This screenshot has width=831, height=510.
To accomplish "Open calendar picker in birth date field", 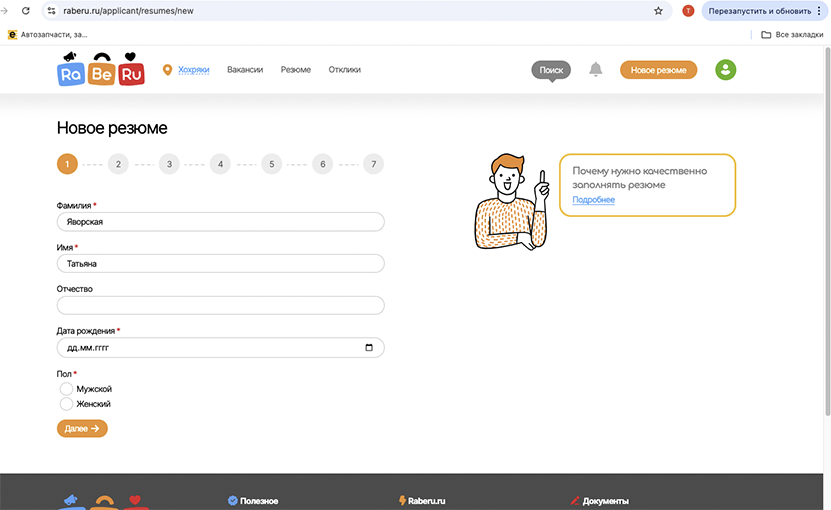I will [369, 348].
